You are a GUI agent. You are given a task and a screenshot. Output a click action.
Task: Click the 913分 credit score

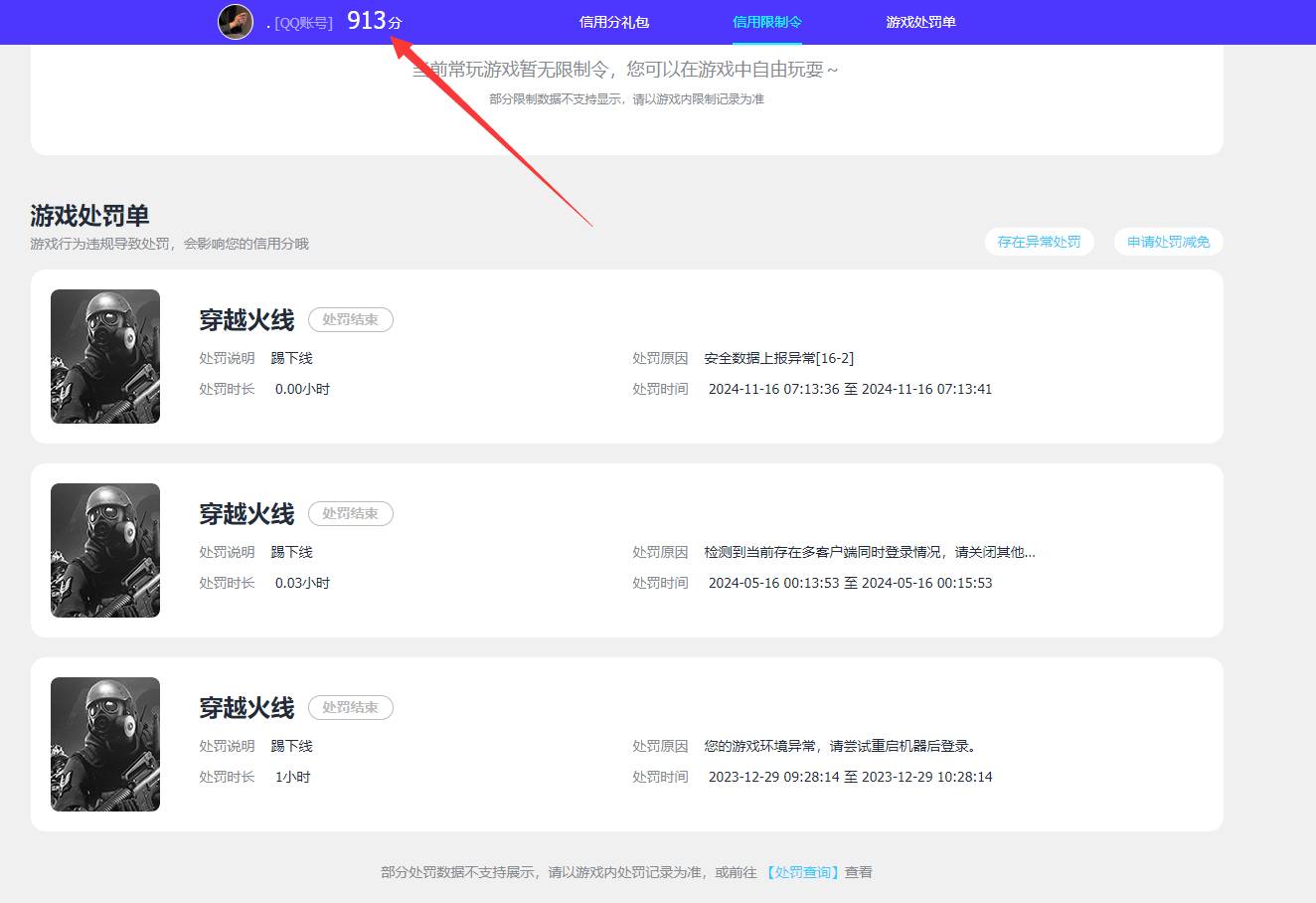point(374,21)
